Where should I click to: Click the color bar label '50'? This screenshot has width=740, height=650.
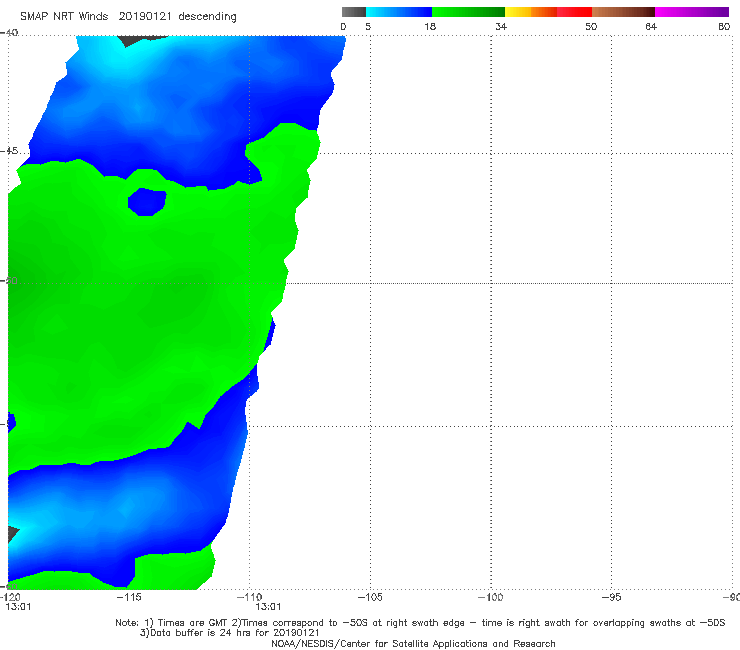tap(591, 26)
